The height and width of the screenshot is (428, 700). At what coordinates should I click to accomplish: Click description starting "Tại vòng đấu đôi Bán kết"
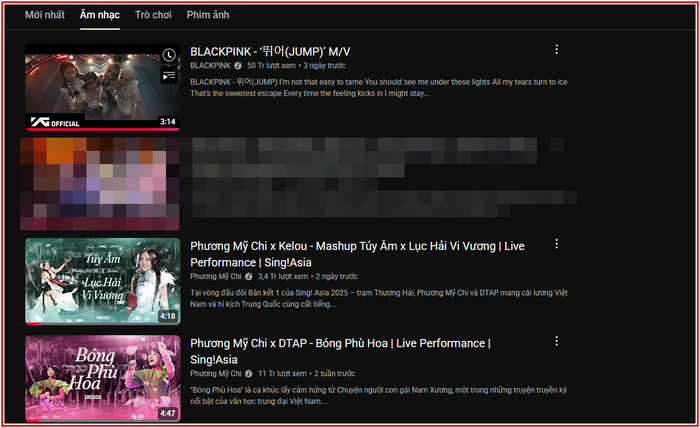pyautogui.click(x=379, y=298)
